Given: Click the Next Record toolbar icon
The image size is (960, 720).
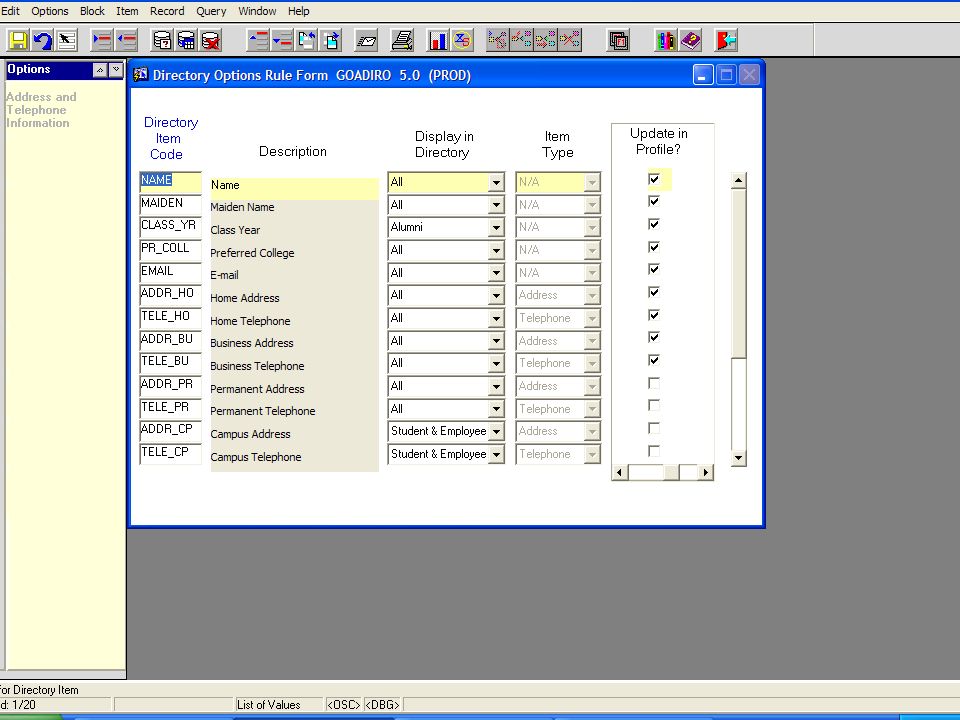Looking at the screenshot, I should point(282,41).
